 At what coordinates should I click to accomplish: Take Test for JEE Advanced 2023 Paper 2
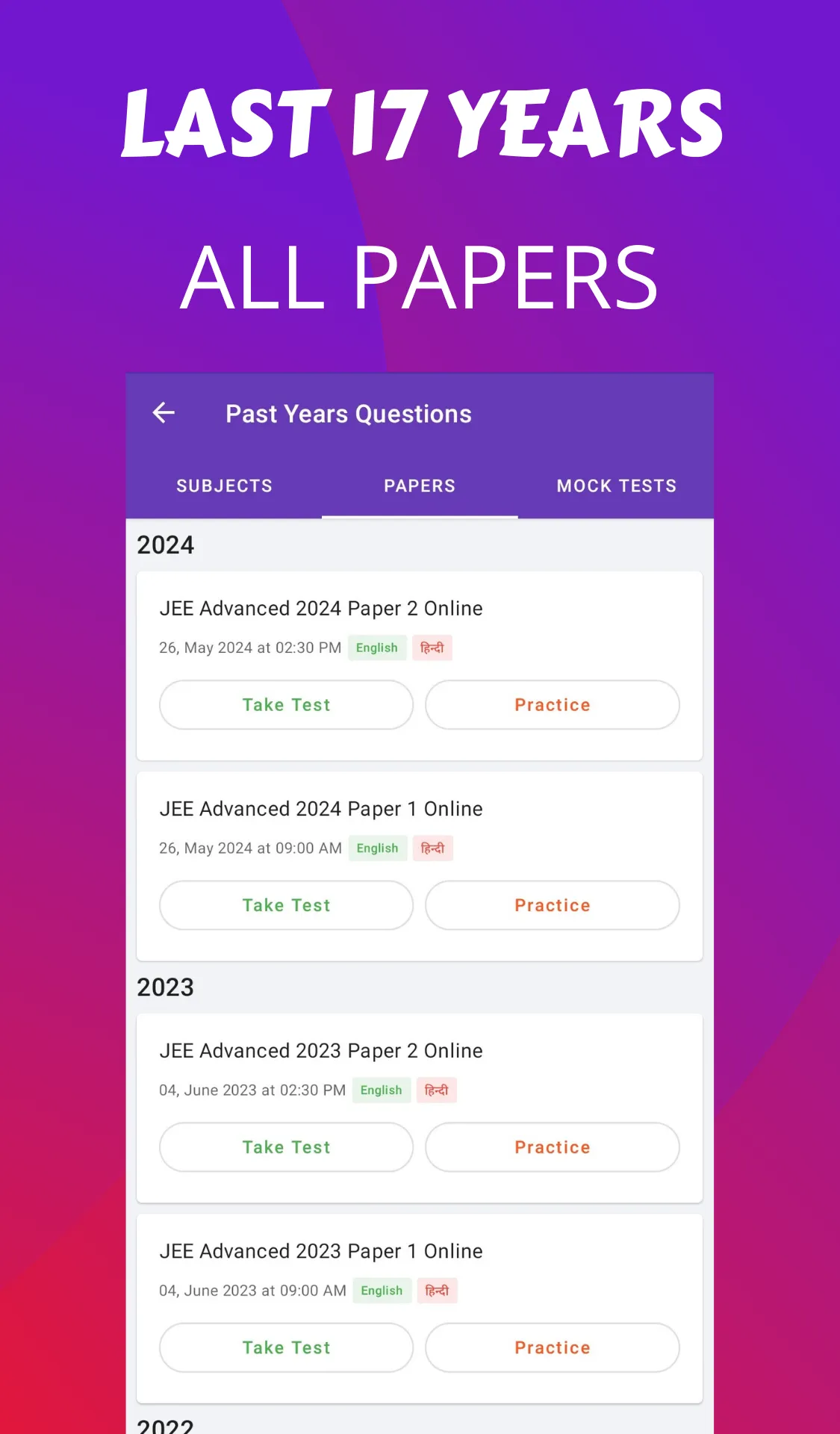click(286, 1147)
